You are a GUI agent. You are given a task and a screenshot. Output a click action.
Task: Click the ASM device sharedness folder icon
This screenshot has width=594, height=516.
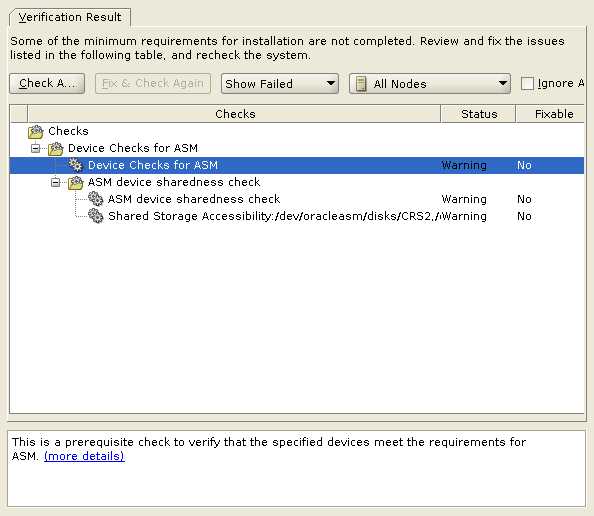click(75, 183)
